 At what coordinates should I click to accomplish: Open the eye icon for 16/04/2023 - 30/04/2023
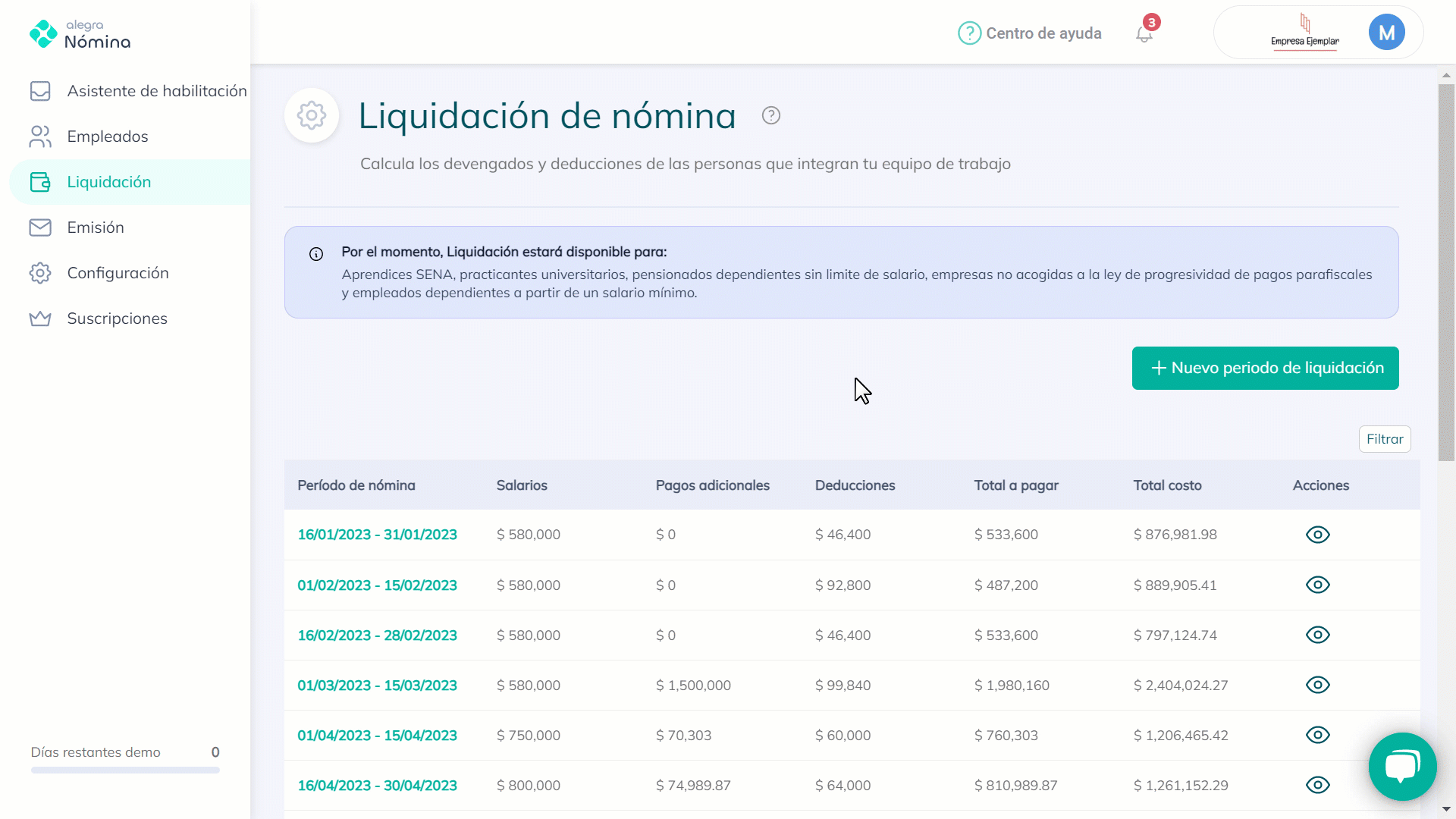1317,785
